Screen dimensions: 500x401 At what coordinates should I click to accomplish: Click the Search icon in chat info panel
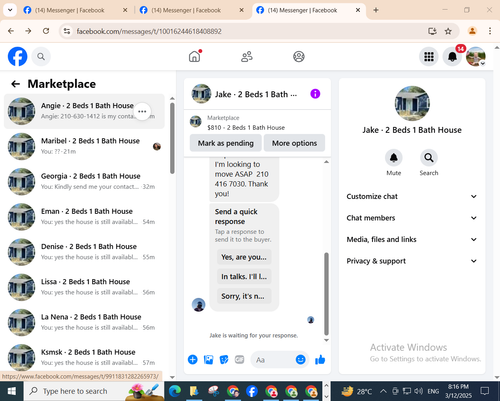point(429,158)
